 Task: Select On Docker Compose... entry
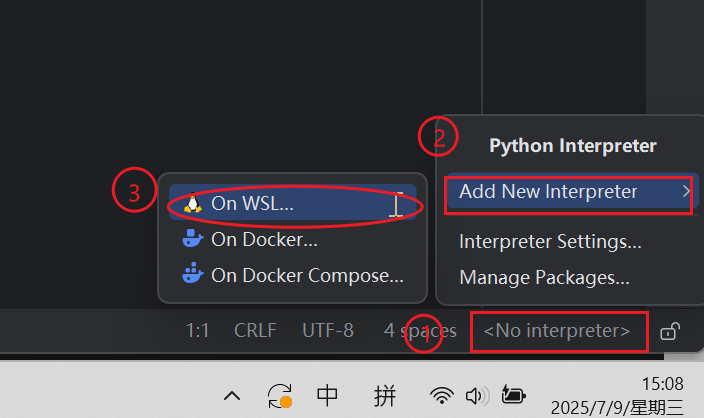(x=307, y=275)
